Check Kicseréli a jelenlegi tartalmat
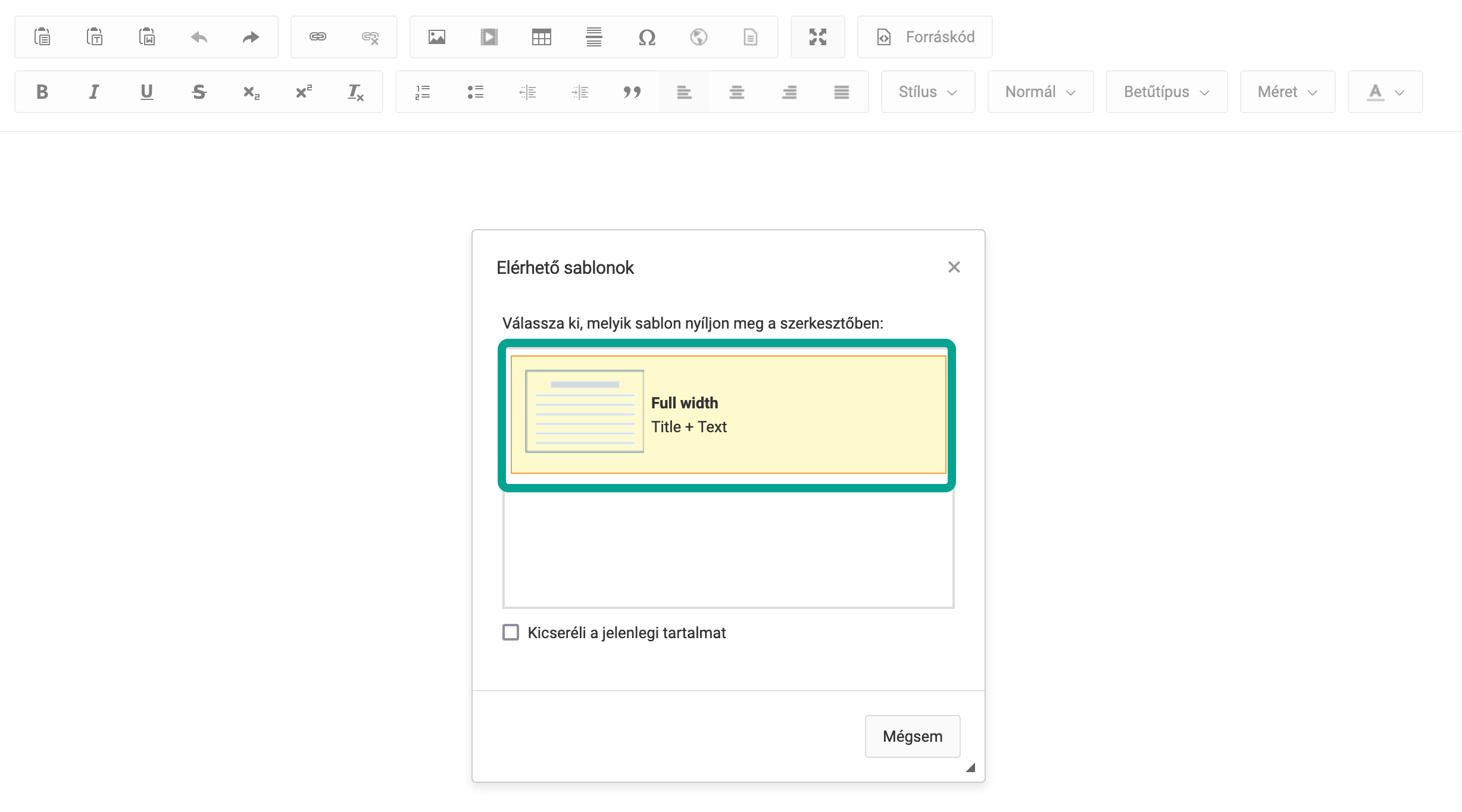This screenshot has height=812, width=1462. pyautogui.click(x=511, y=632)
